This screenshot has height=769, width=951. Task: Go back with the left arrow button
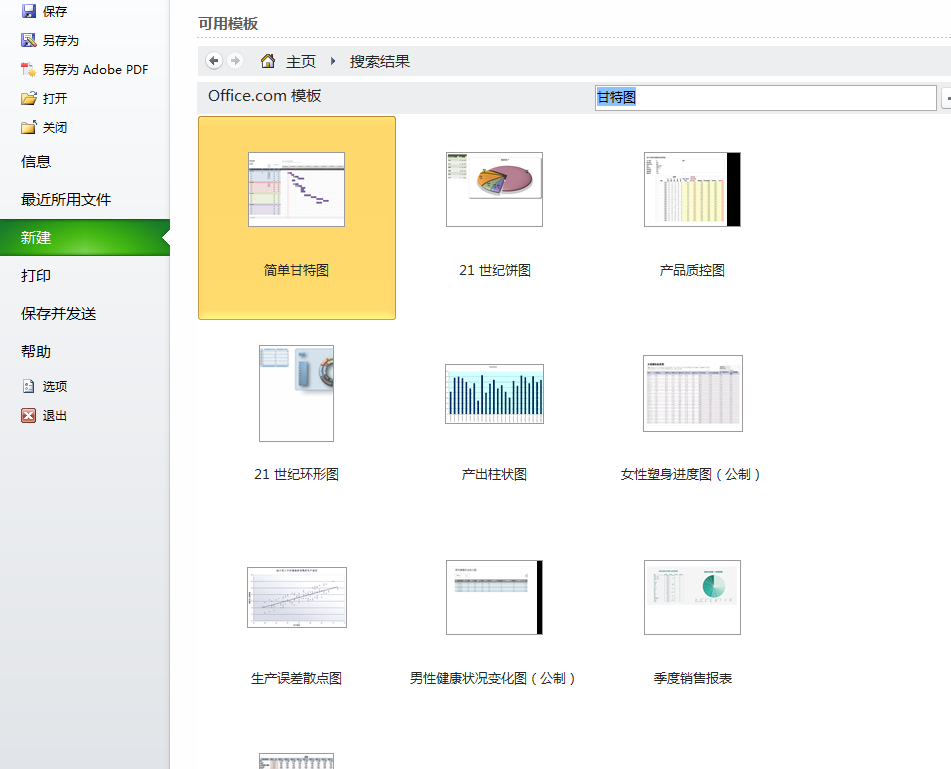pos(214,61)
